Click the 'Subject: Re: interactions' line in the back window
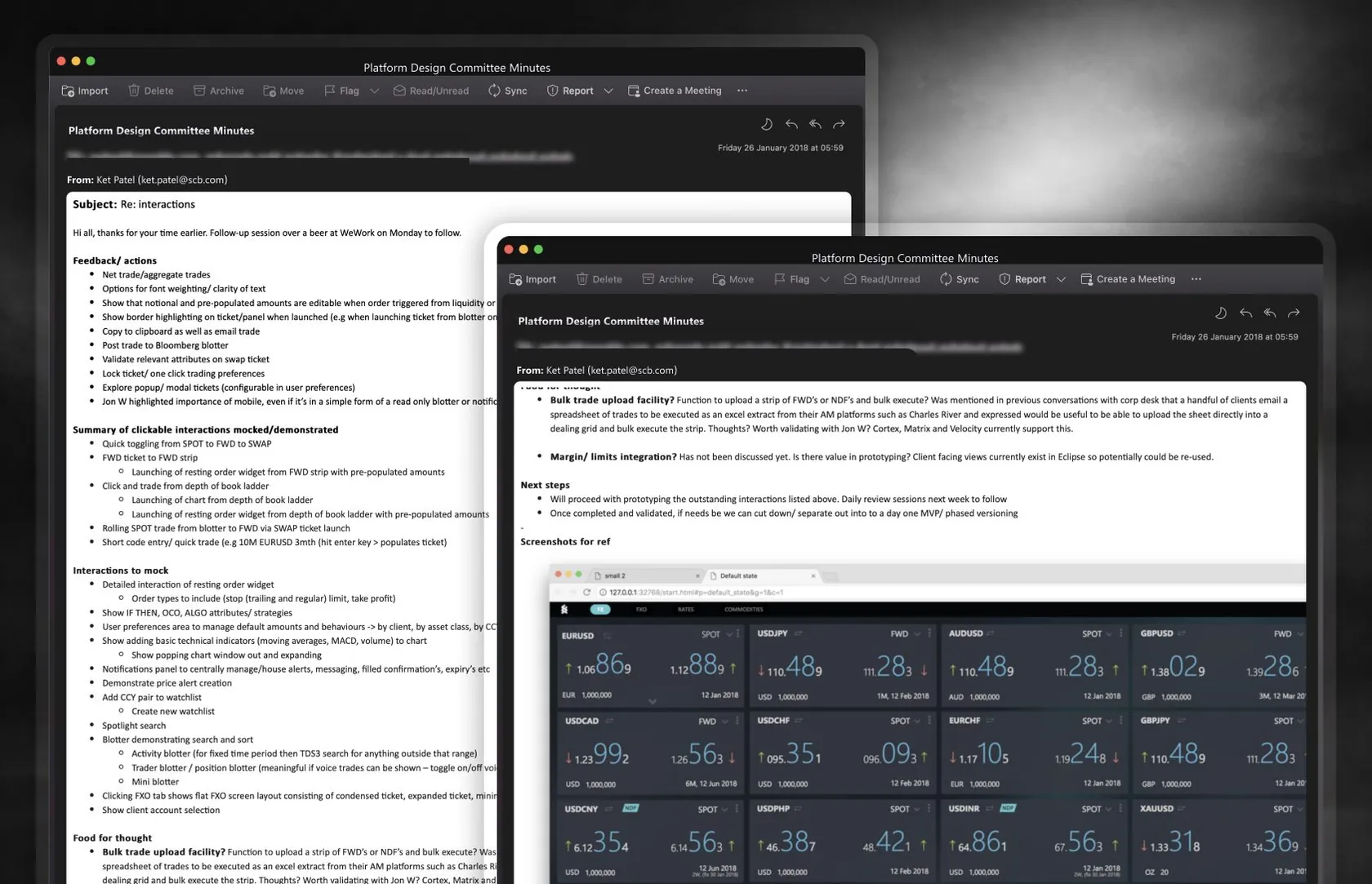Image resolution: width=1372 pixels, height=884 pixels. click(134, 205)
